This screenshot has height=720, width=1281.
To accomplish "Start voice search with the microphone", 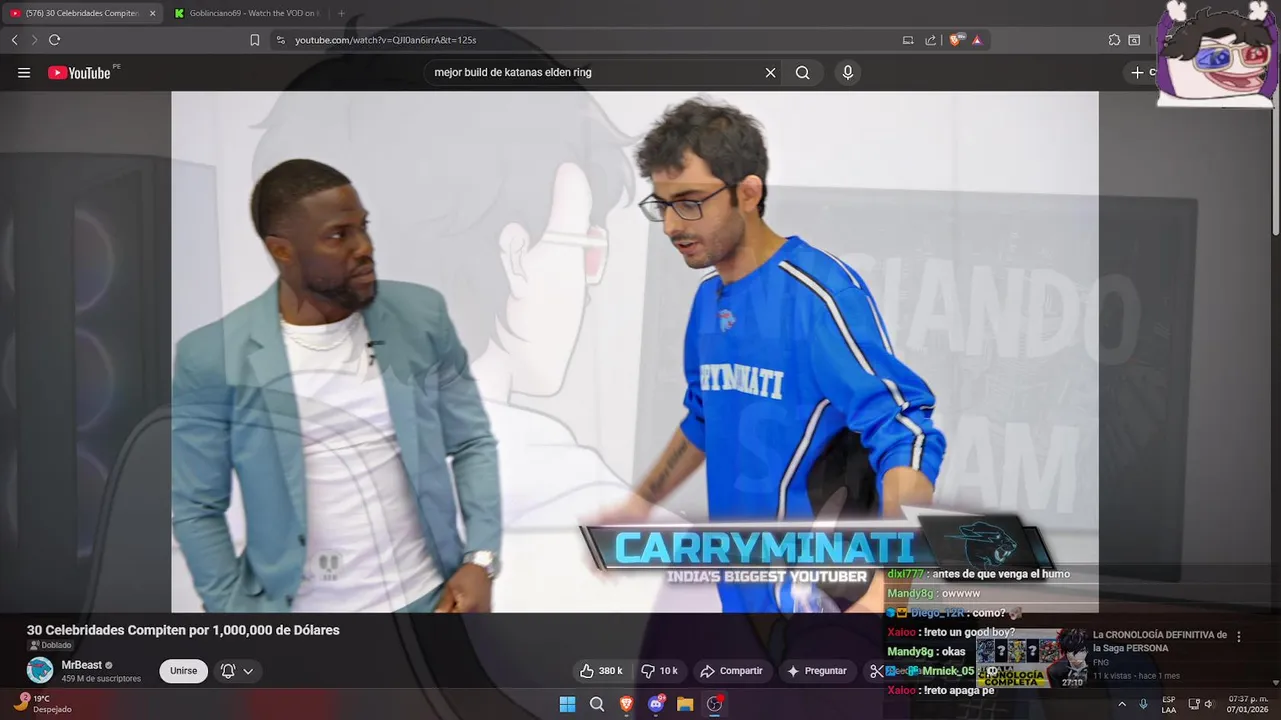I will tap(848, 73).
